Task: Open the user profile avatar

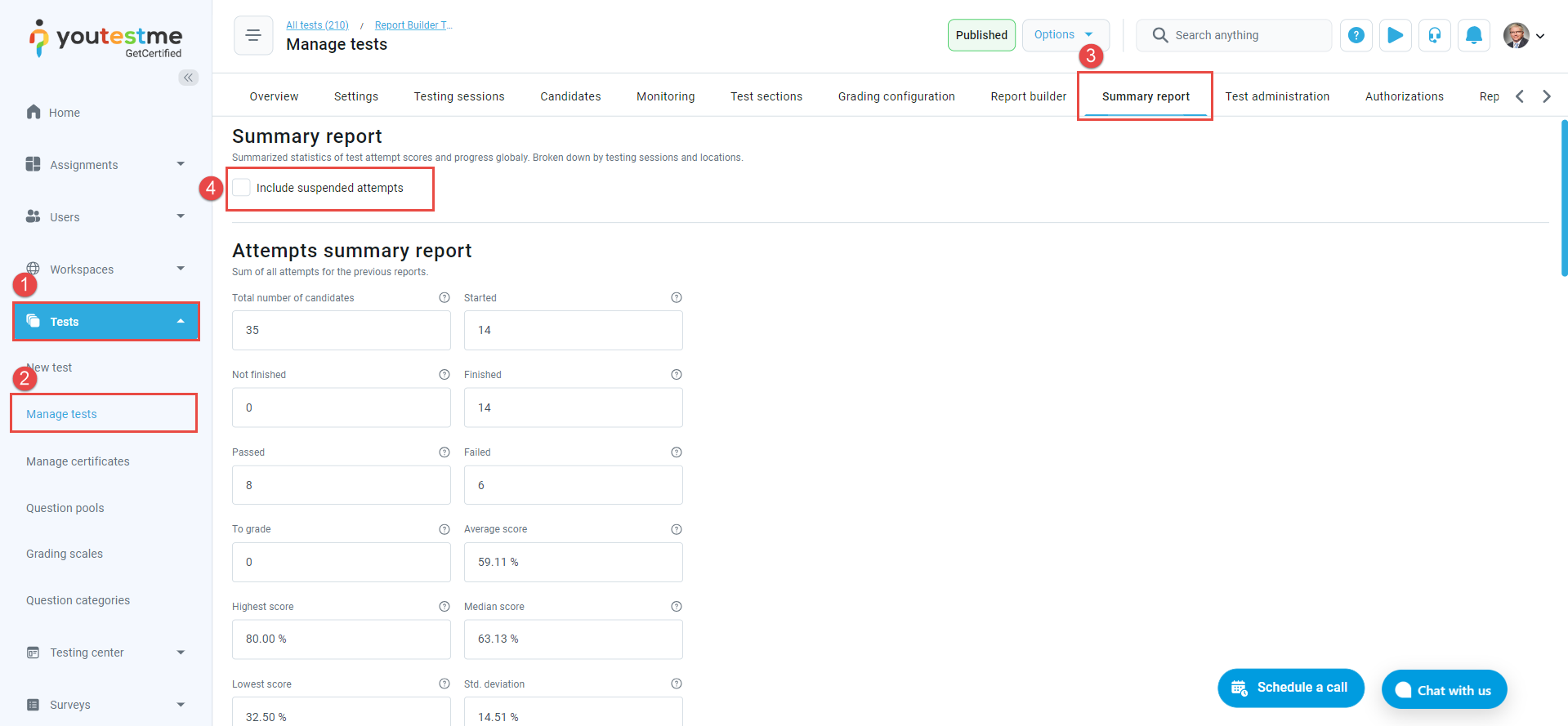Action: coord(1517,35)
